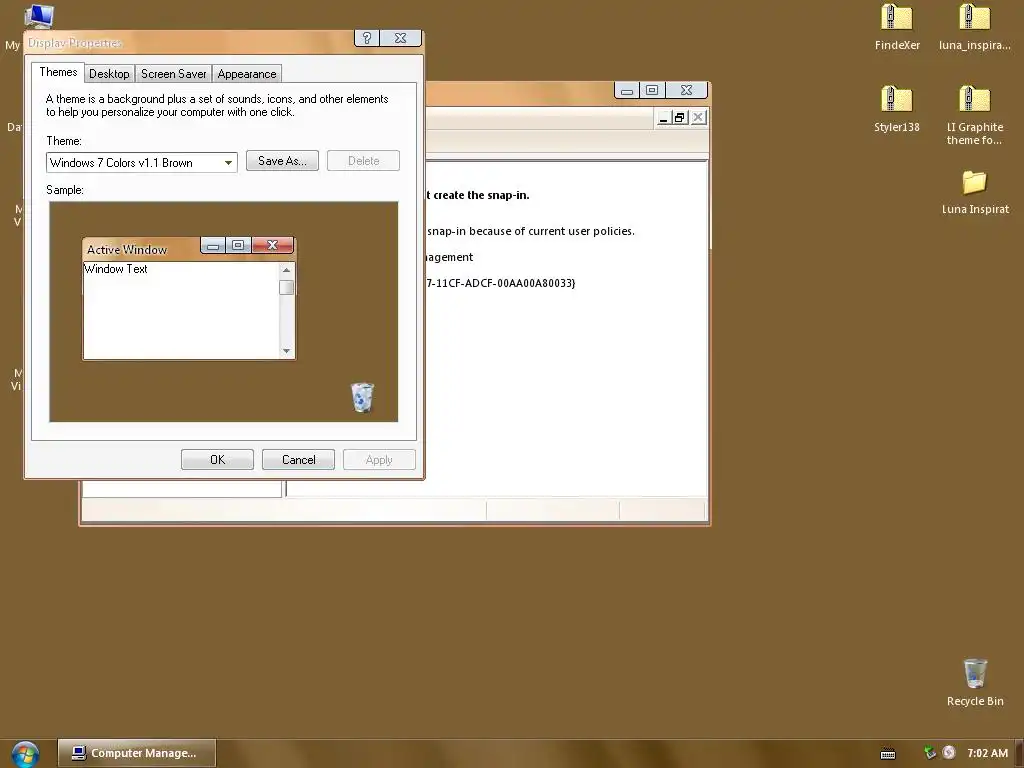This screenshot has height=768, width=1024.
Task: Click Cancel in Display Properties
Action: pyautogui.click(x=298, y=460)
